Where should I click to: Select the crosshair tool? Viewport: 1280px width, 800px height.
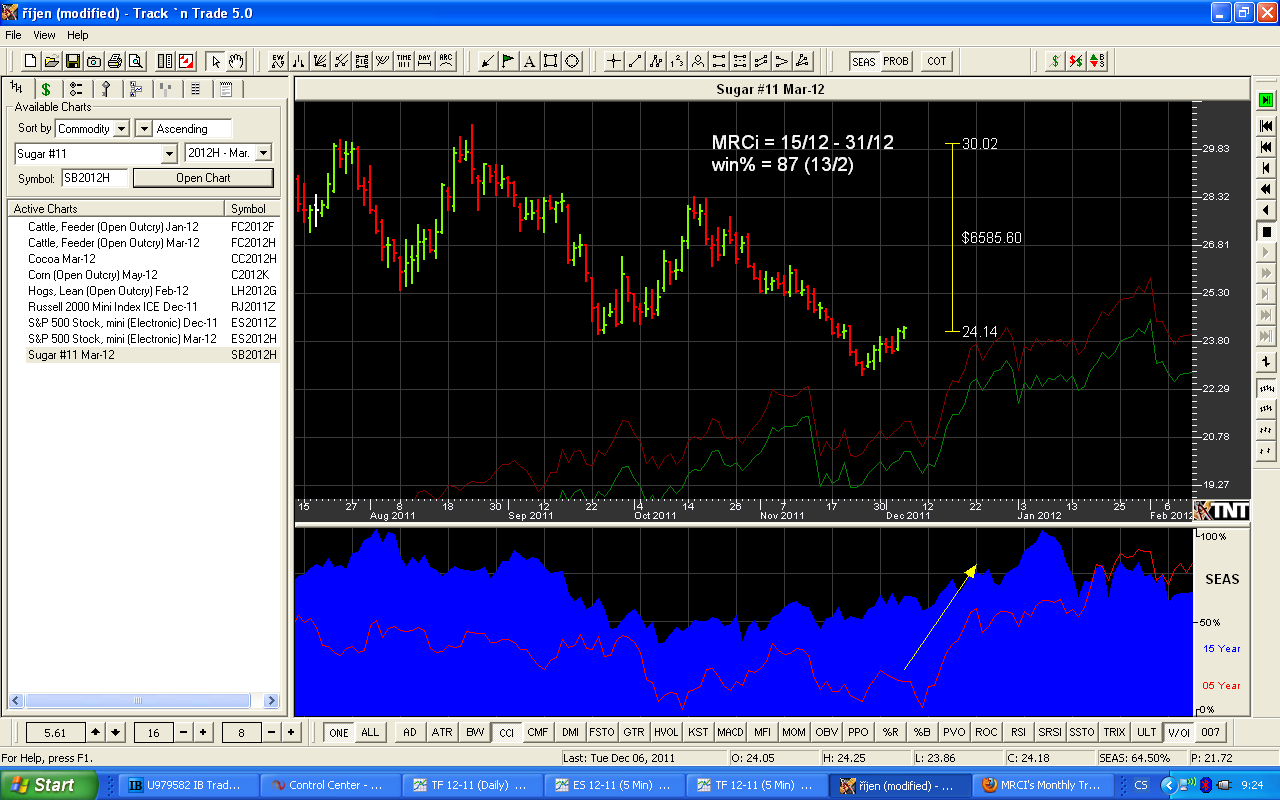[614, 61]
